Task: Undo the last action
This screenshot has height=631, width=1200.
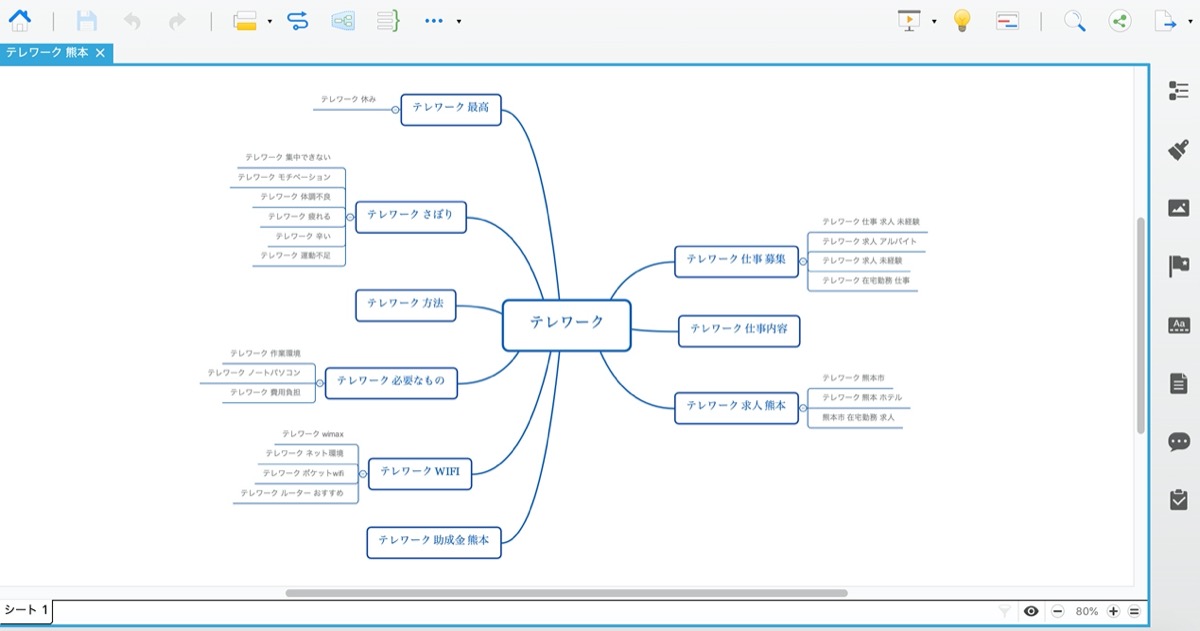Action: pyautogui.click(x=132, y=20)
